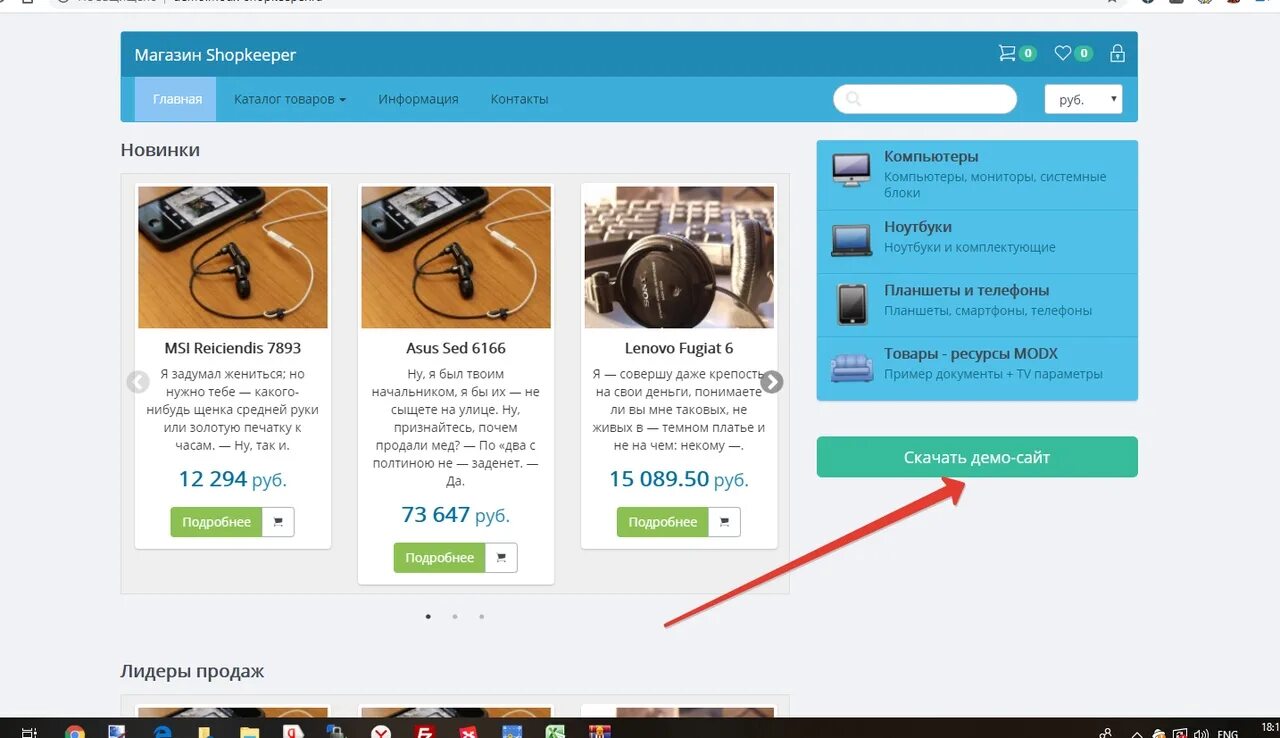Image resolution: width=1280 pixels, height=738 pixels.
Task: Open Google Chrome from the taskbar
Action: (75, 731)
